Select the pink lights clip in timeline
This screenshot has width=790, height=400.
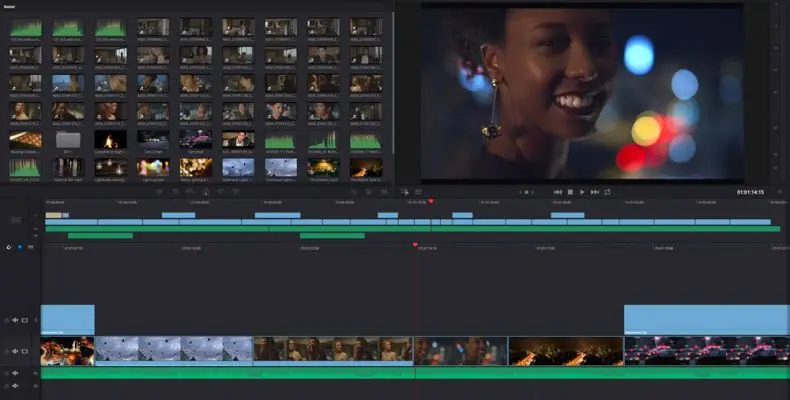(x=707, y=351)
